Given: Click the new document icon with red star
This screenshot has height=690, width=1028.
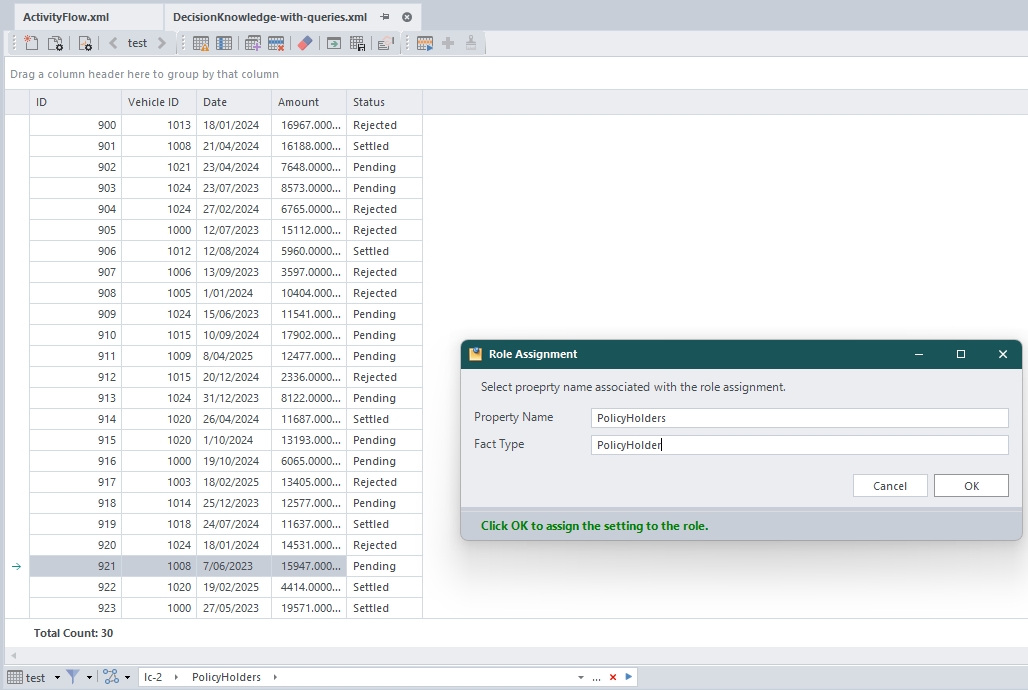Looking at the screenshot, I should (31, 43).
